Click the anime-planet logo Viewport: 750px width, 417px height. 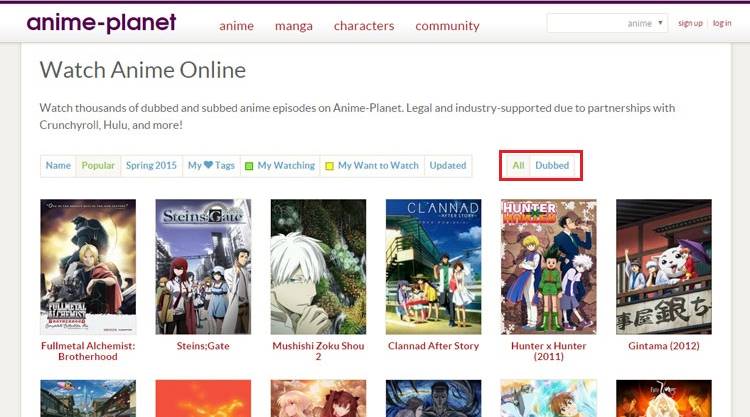(101, 23)
